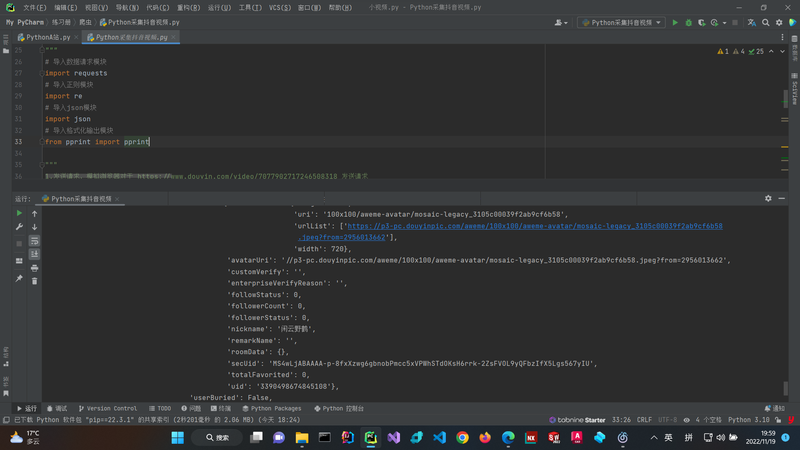Open File Explorer from the taskbar
Screen dimensions: 800x450
coord(302,438)
